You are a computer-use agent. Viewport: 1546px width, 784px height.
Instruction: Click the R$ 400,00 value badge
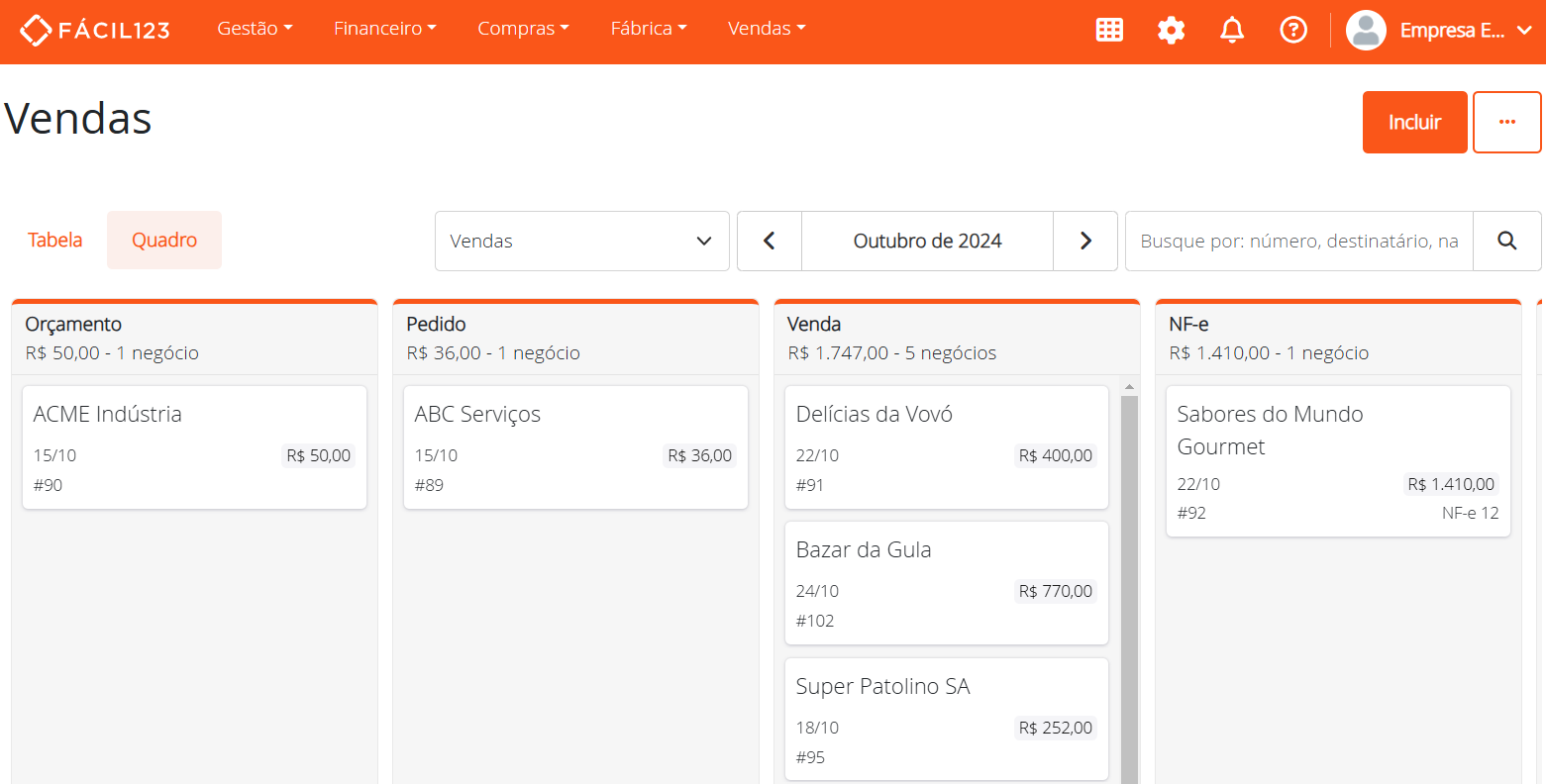[1056, 455]
